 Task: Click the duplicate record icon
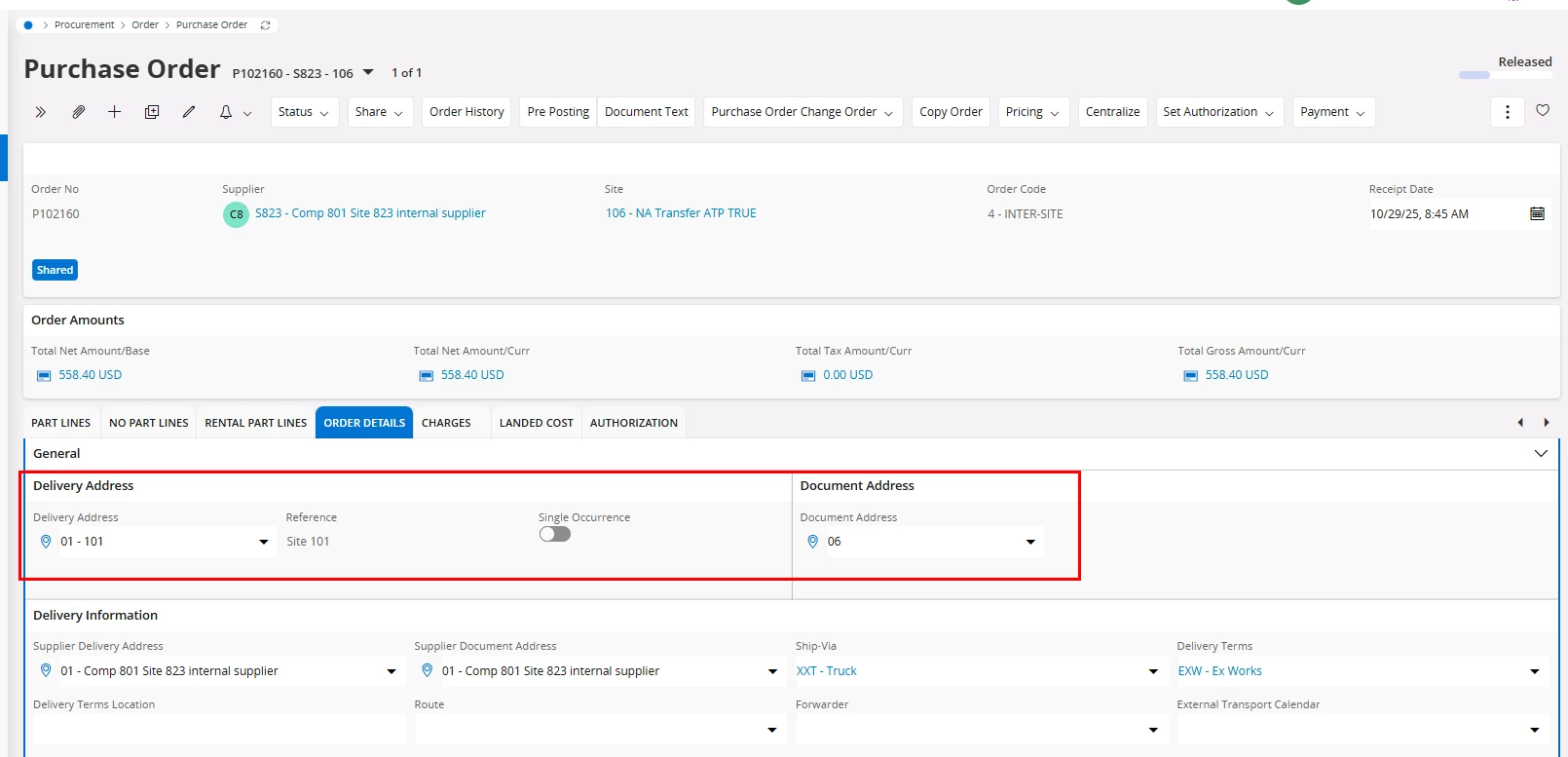(152, 112)
